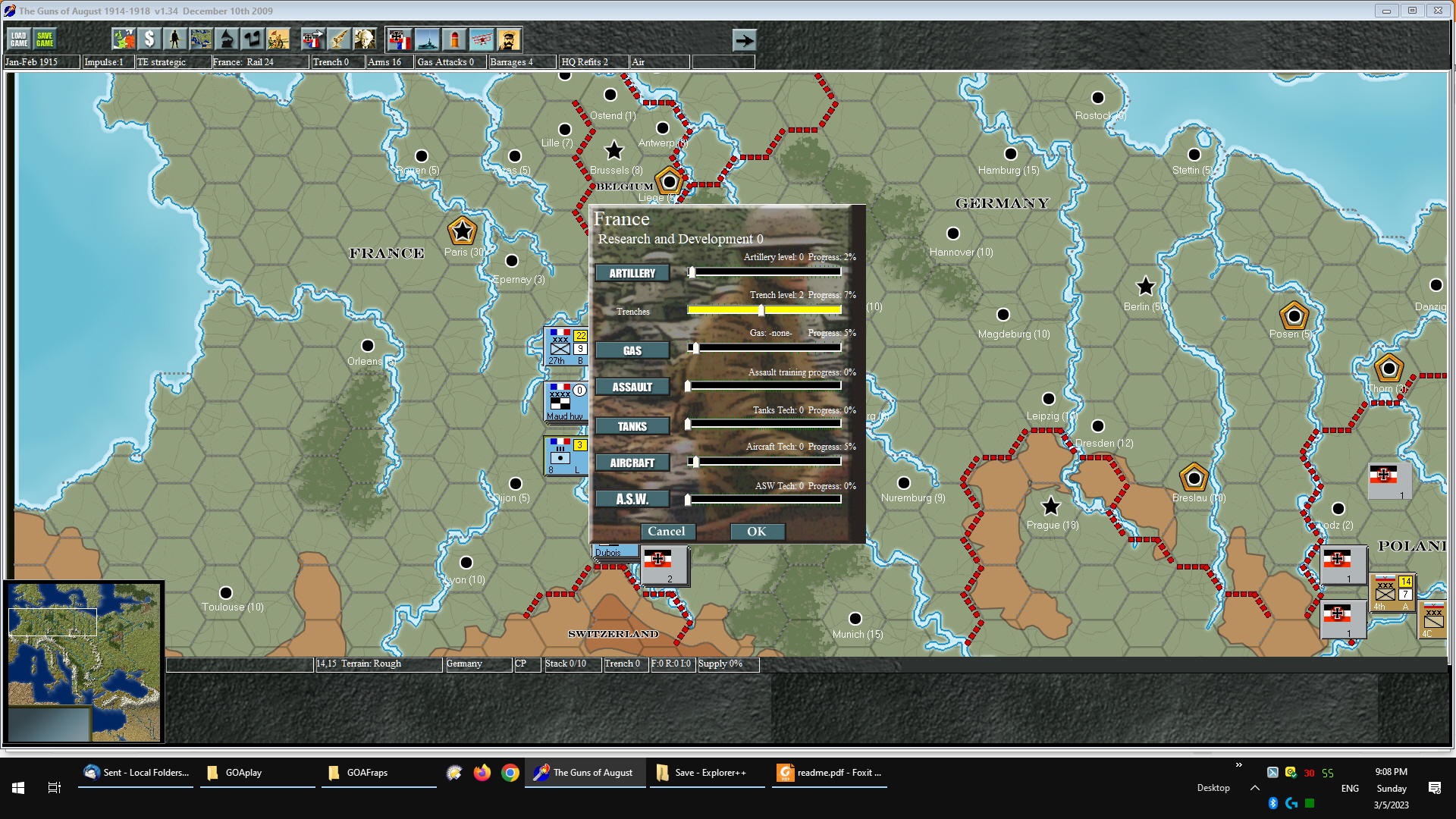Click the charging infantry toolbar icon
This screenshot has height=819, width=1456.
coord(278,39)
